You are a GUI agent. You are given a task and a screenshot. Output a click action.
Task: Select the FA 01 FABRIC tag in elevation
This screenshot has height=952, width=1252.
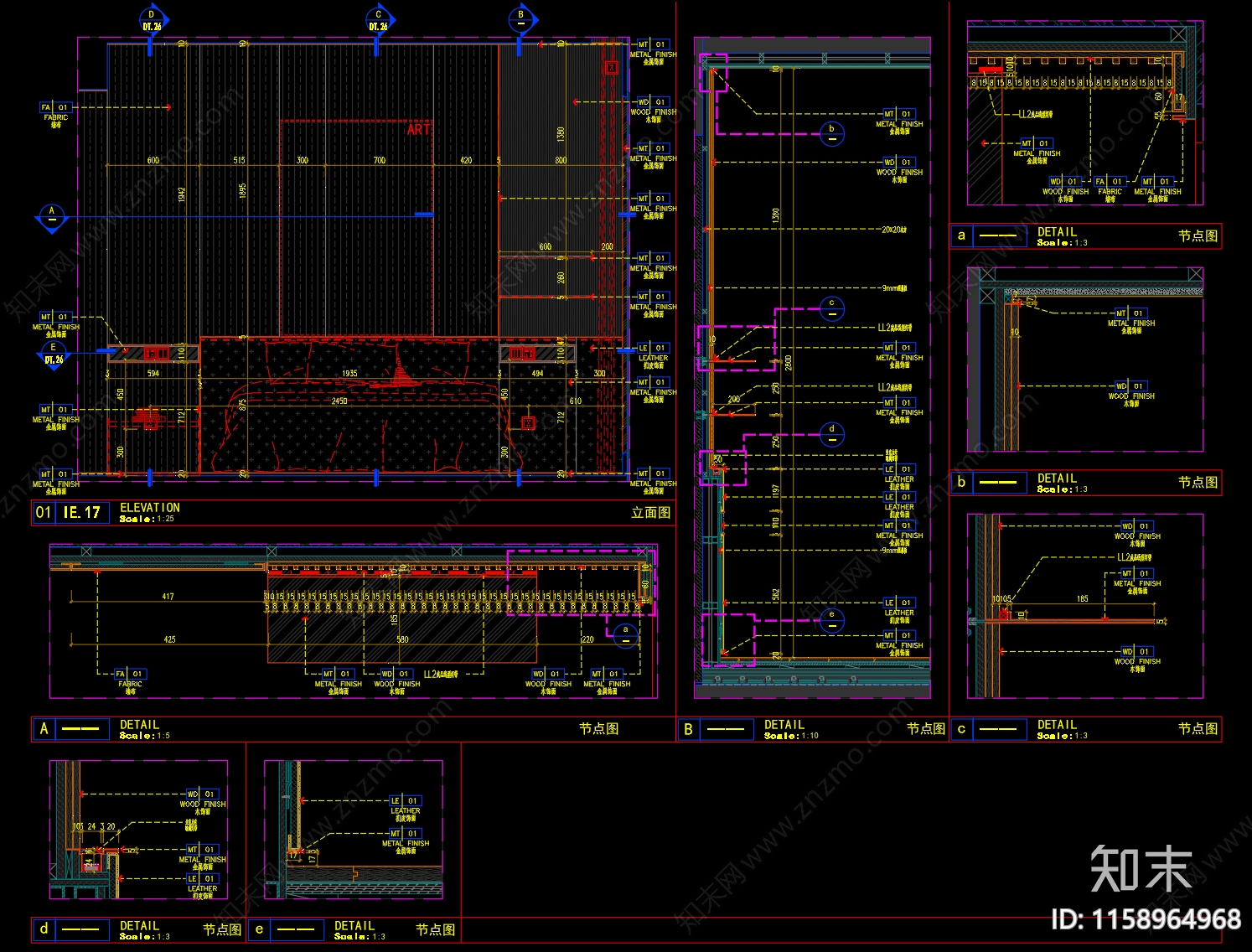click(55, 112)
